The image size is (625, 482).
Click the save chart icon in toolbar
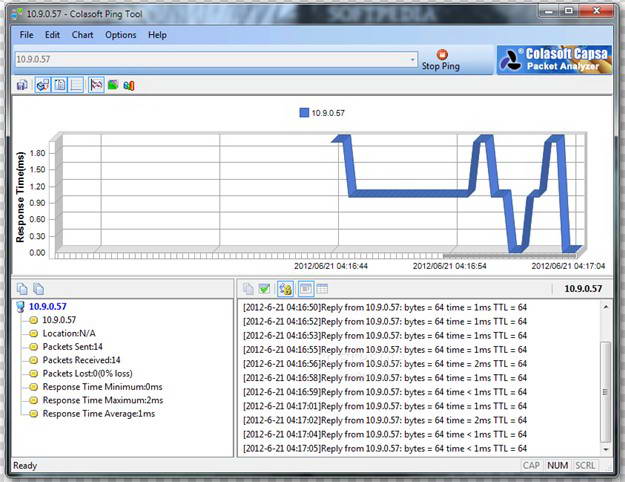tap(22, 85)
